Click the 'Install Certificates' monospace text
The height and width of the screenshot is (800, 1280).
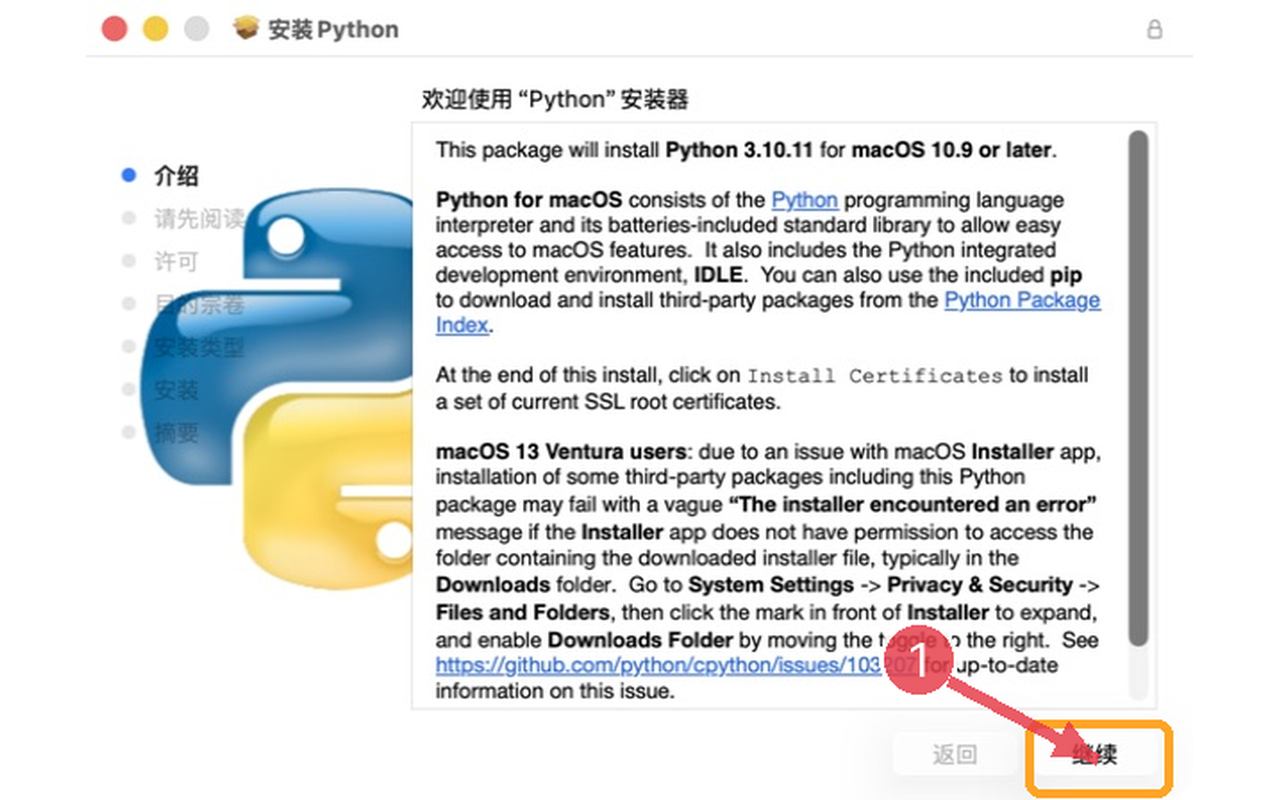pos(875,376)
